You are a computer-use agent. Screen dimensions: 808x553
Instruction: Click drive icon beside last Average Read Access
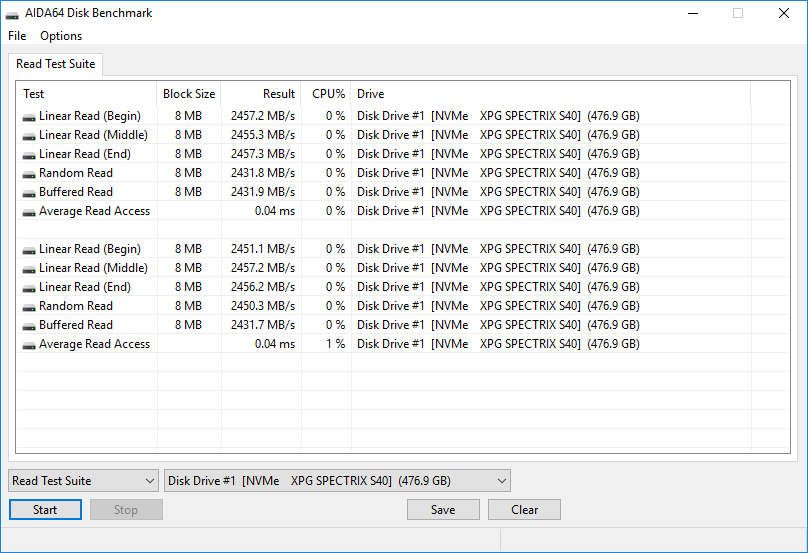pyautogui.click(x=29, y=344)
